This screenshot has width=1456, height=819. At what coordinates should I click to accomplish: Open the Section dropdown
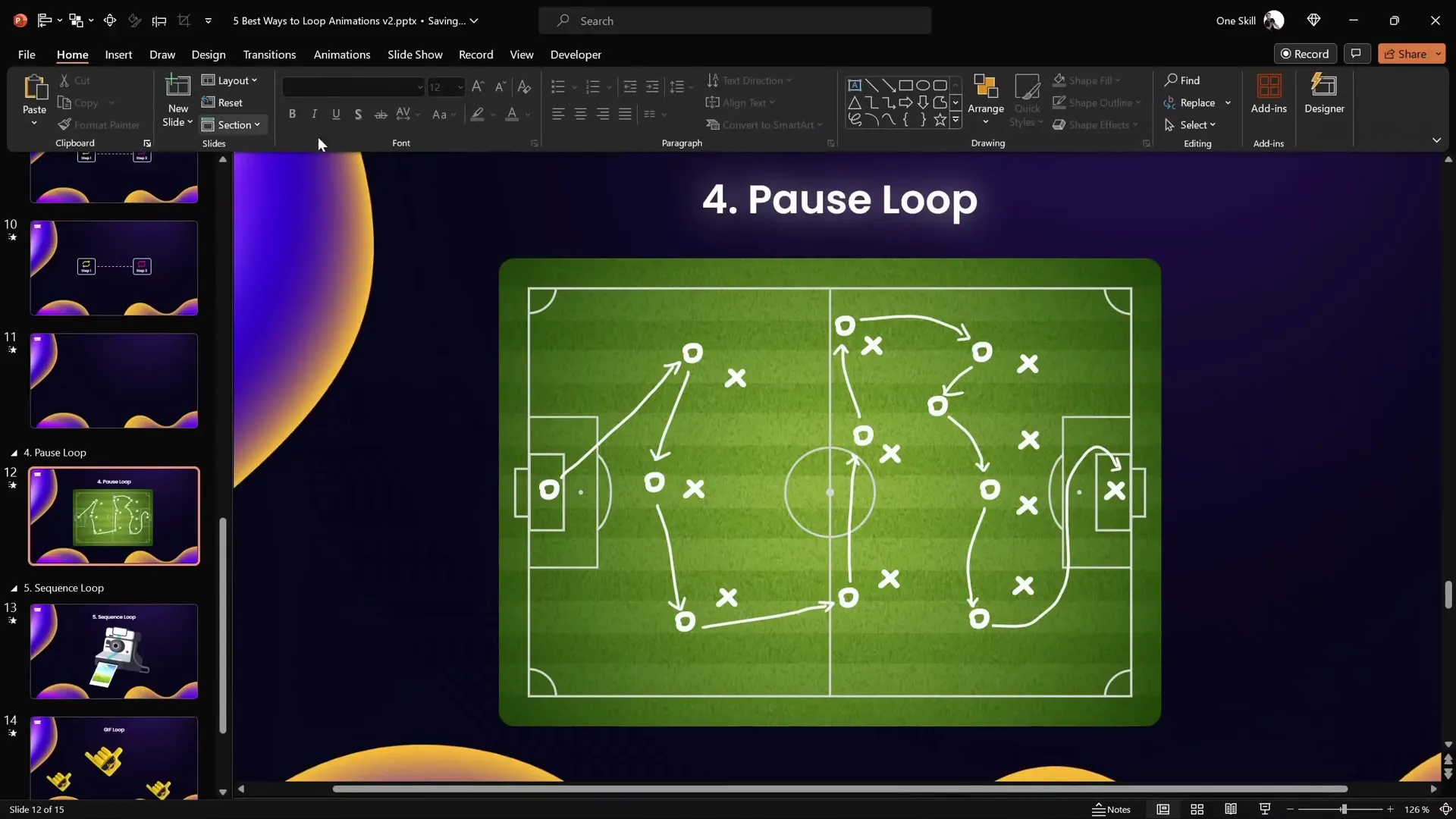tap(231, 125)
